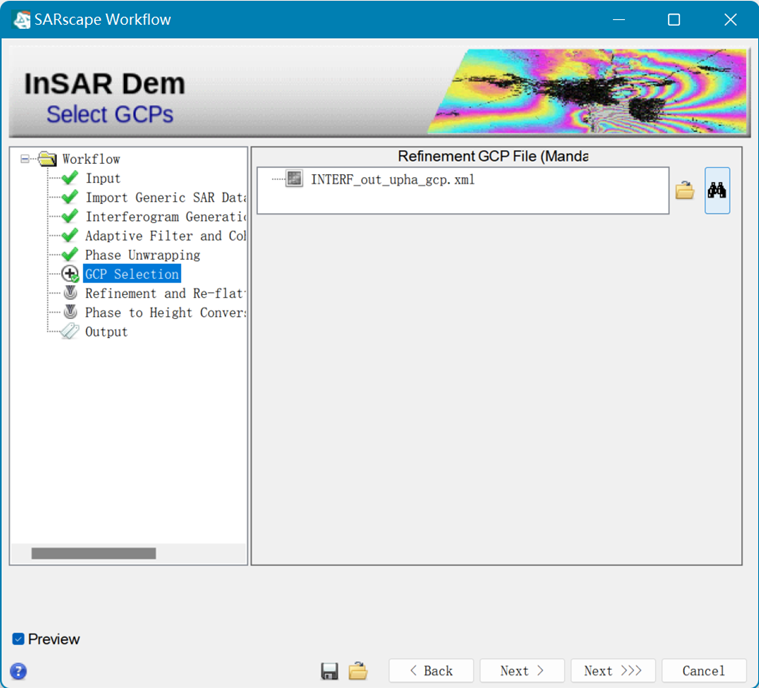Click the Back button
This screenshot has width=759, height=688.
[431, 671]
